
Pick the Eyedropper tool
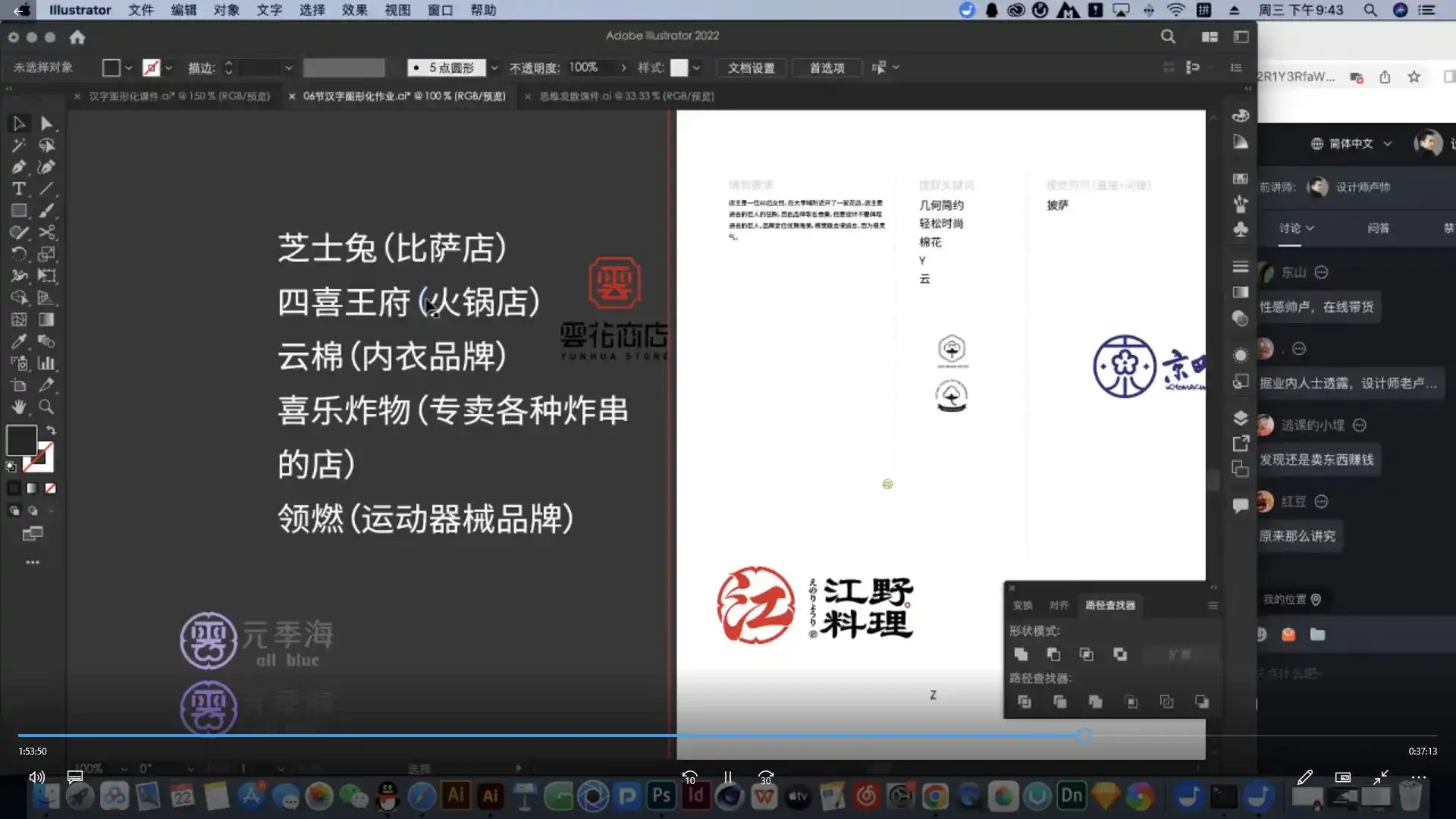pos(18,340)
